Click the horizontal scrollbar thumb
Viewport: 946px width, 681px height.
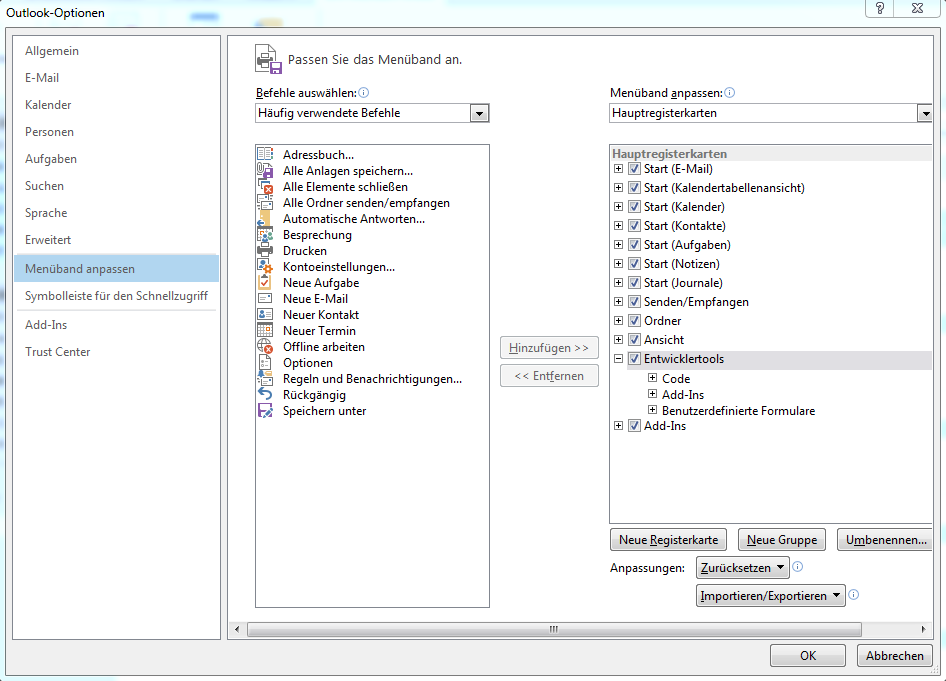[x=554, y=629]
